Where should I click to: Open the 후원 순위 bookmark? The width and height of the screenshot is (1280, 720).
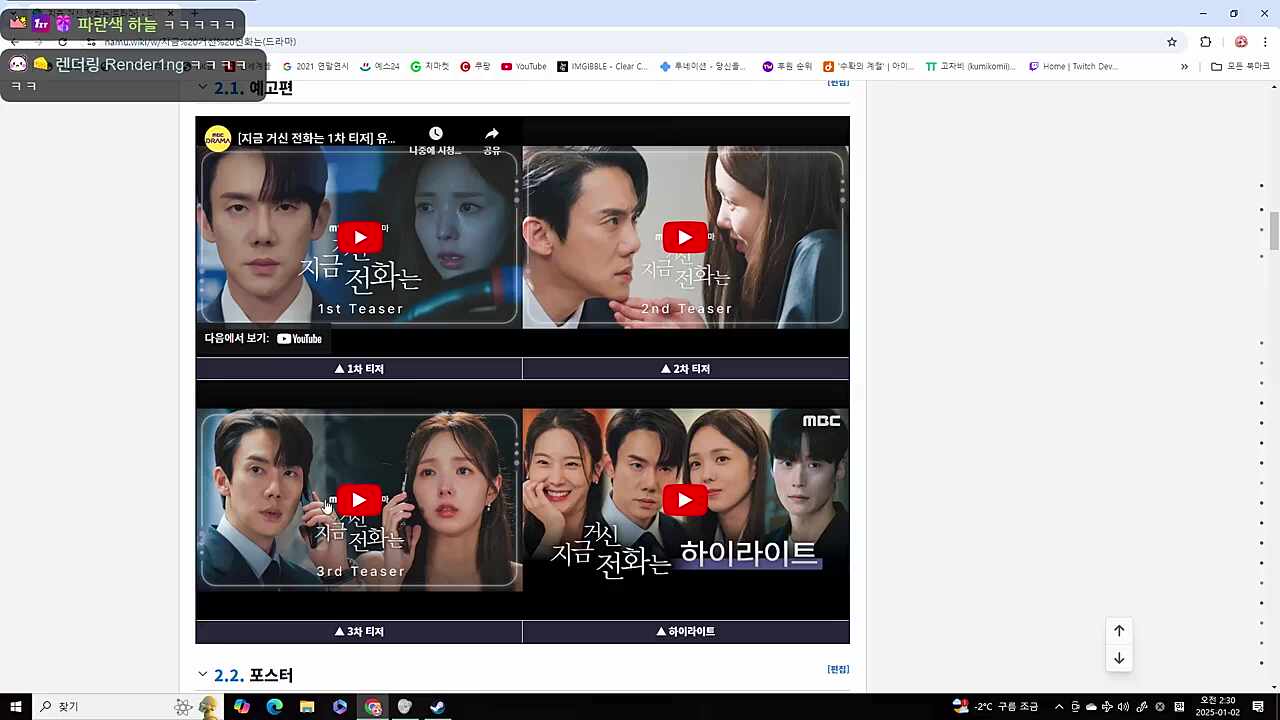click(x=788, y=67)
